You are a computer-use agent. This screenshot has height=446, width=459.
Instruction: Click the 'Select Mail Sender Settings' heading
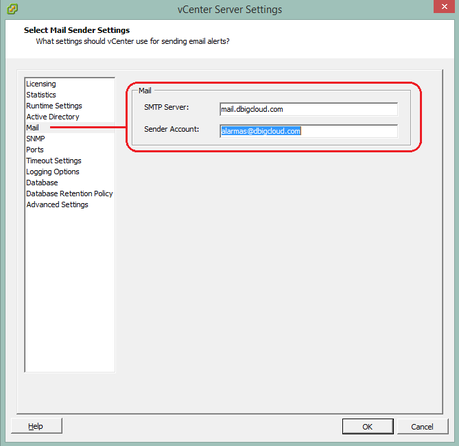point(77,30)
